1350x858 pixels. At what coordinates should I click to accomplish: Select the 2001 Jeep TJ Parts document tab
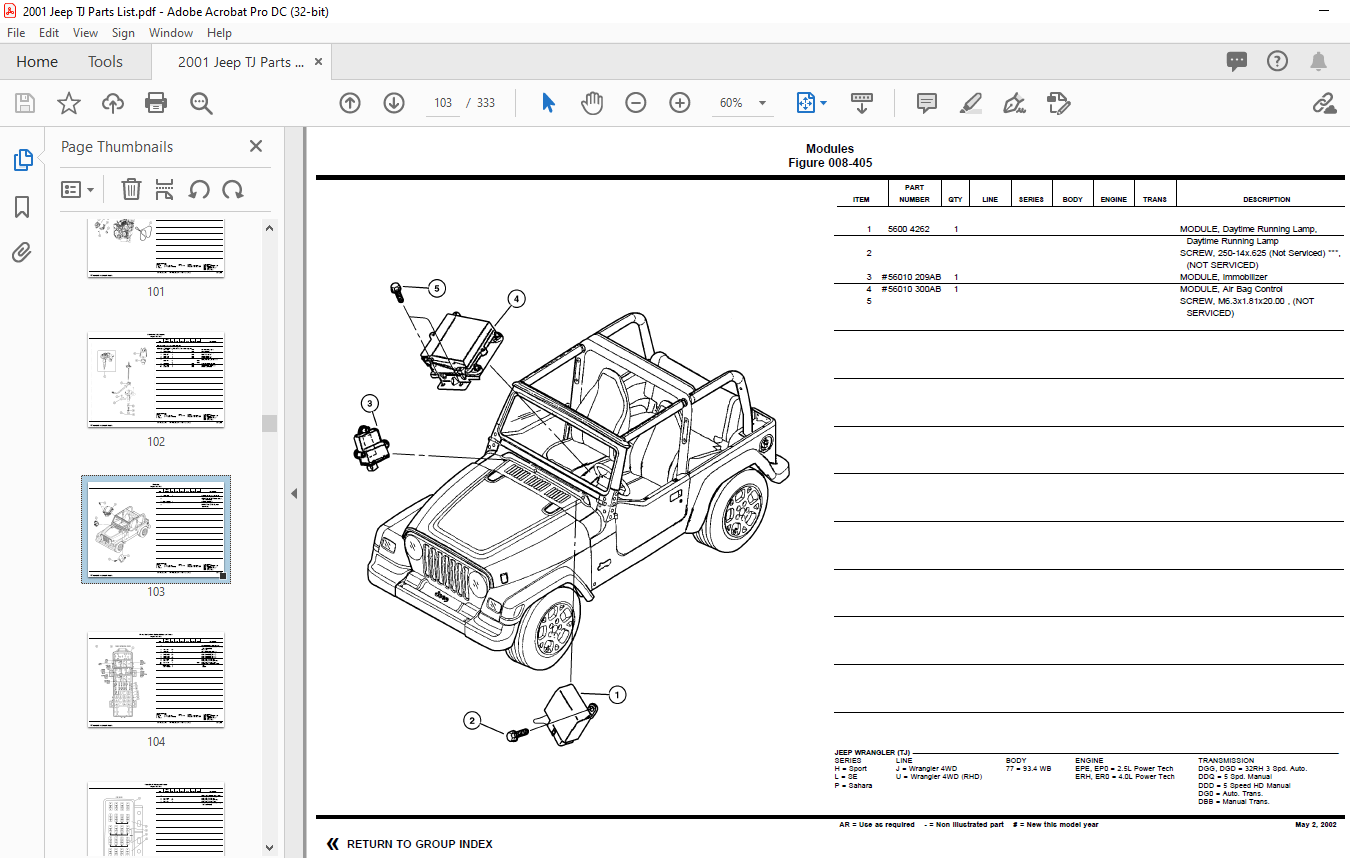241,62
